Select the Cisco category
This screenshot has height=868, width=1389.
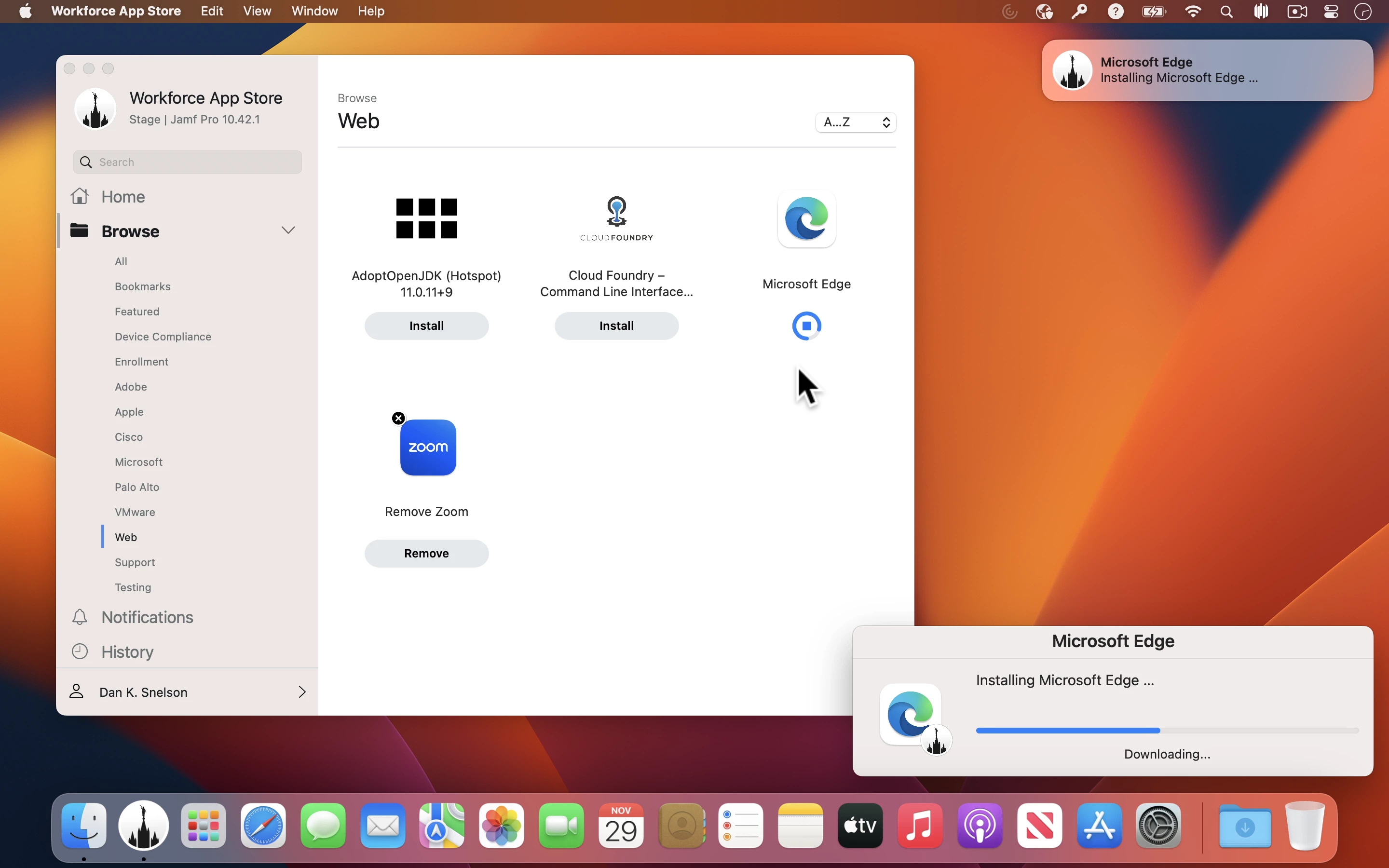(129, 437)
